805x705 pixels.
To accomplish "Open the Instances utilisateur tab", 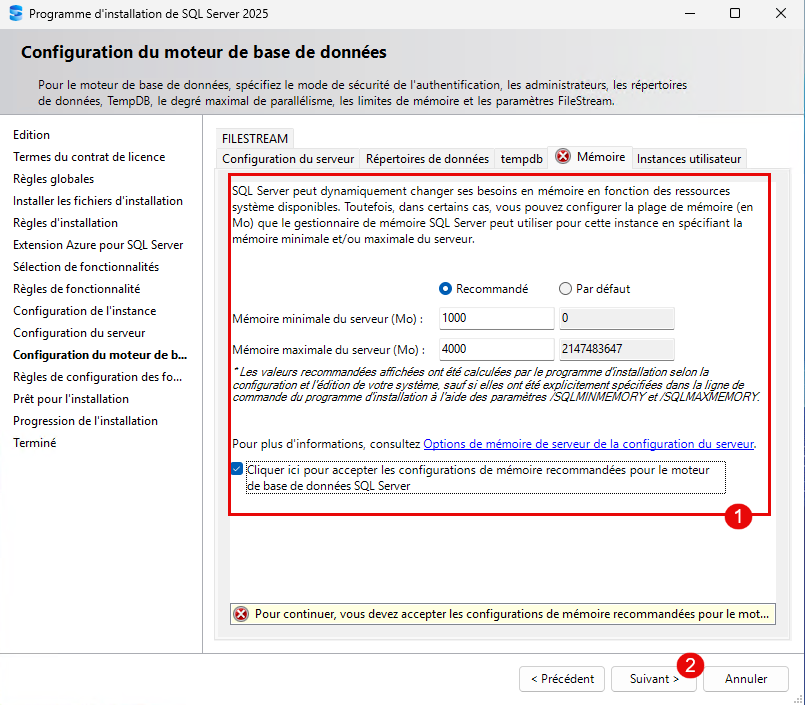I will point(689,159).
